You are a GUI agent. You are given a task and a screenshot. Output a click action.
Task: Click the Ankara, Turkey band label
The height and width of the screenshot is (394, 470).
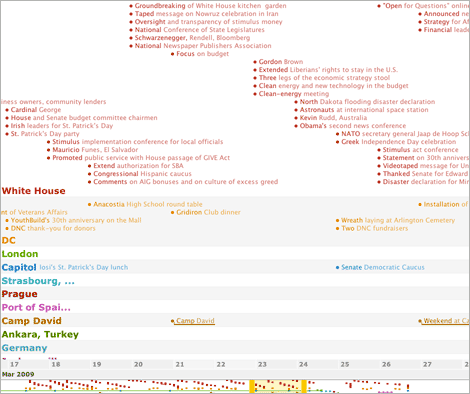(x=40, y=334)
